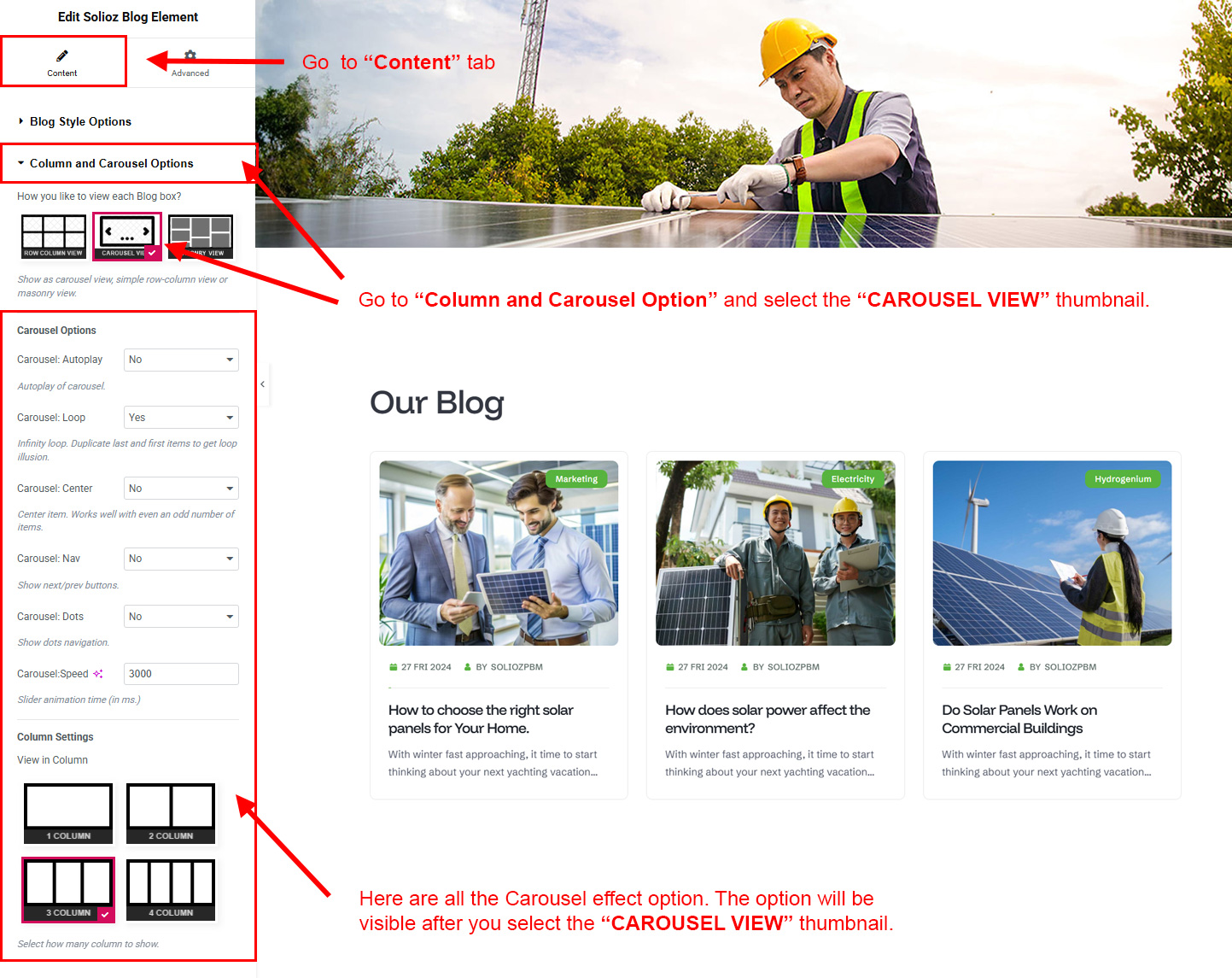The image size is (1232, 978).
Task: Select the Row Column View layout thumbnail
Action: (54, 237)
